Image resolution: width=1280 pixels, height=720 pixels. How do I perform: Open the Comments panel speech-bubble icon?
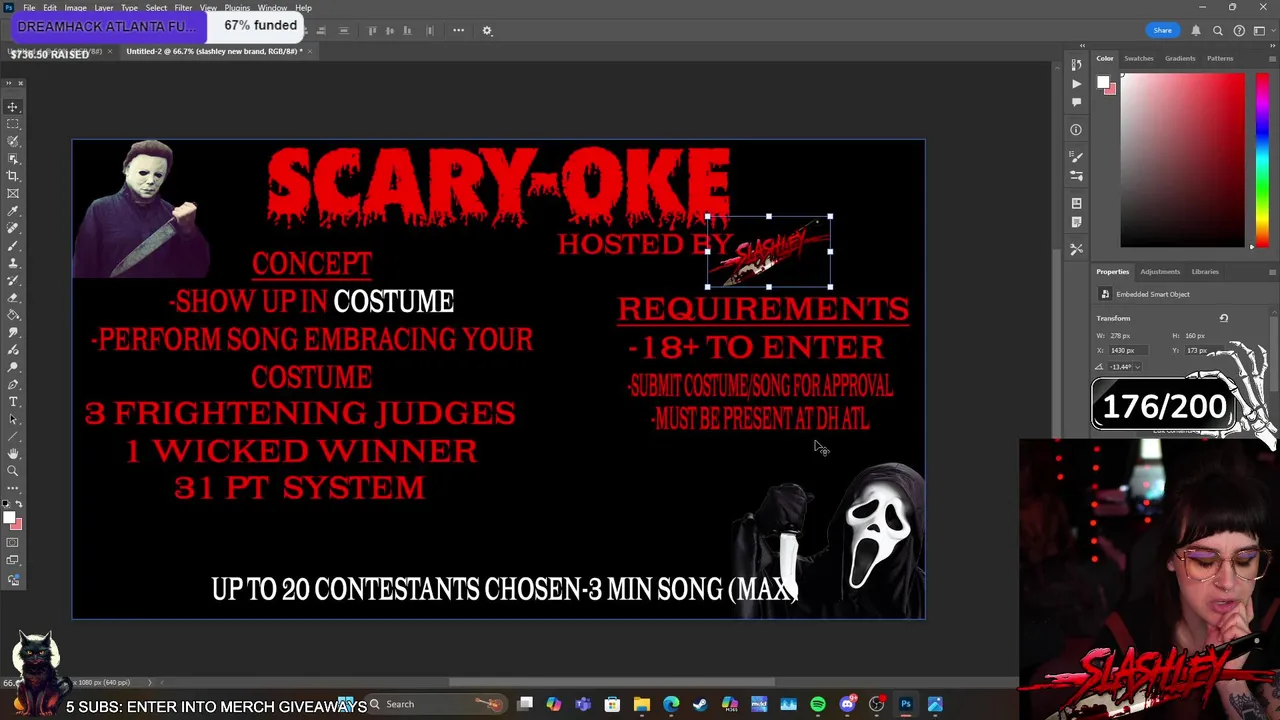point(1076,102)
